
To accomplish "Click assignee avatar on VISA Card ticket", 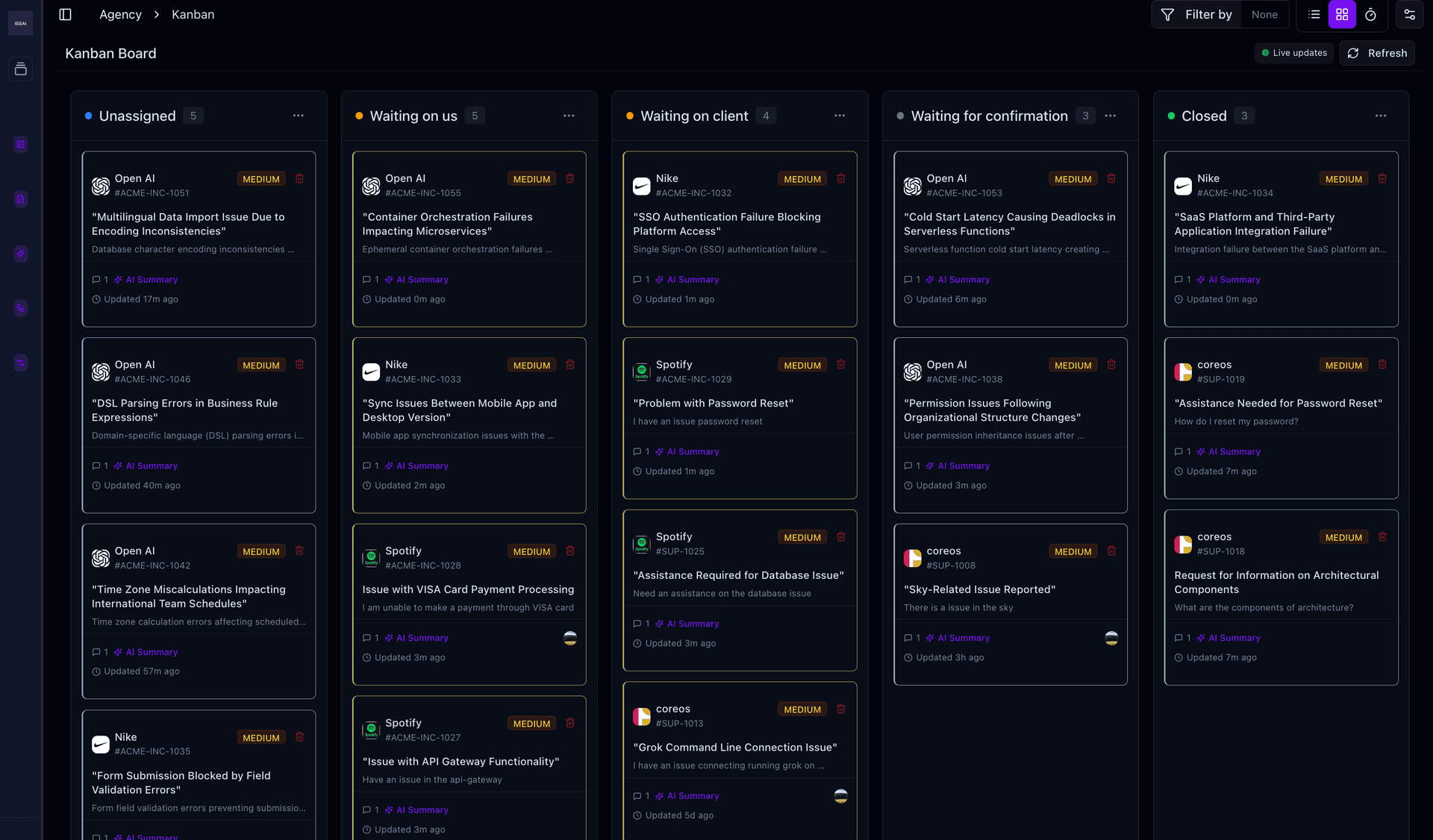I will (x=570, y=638).
